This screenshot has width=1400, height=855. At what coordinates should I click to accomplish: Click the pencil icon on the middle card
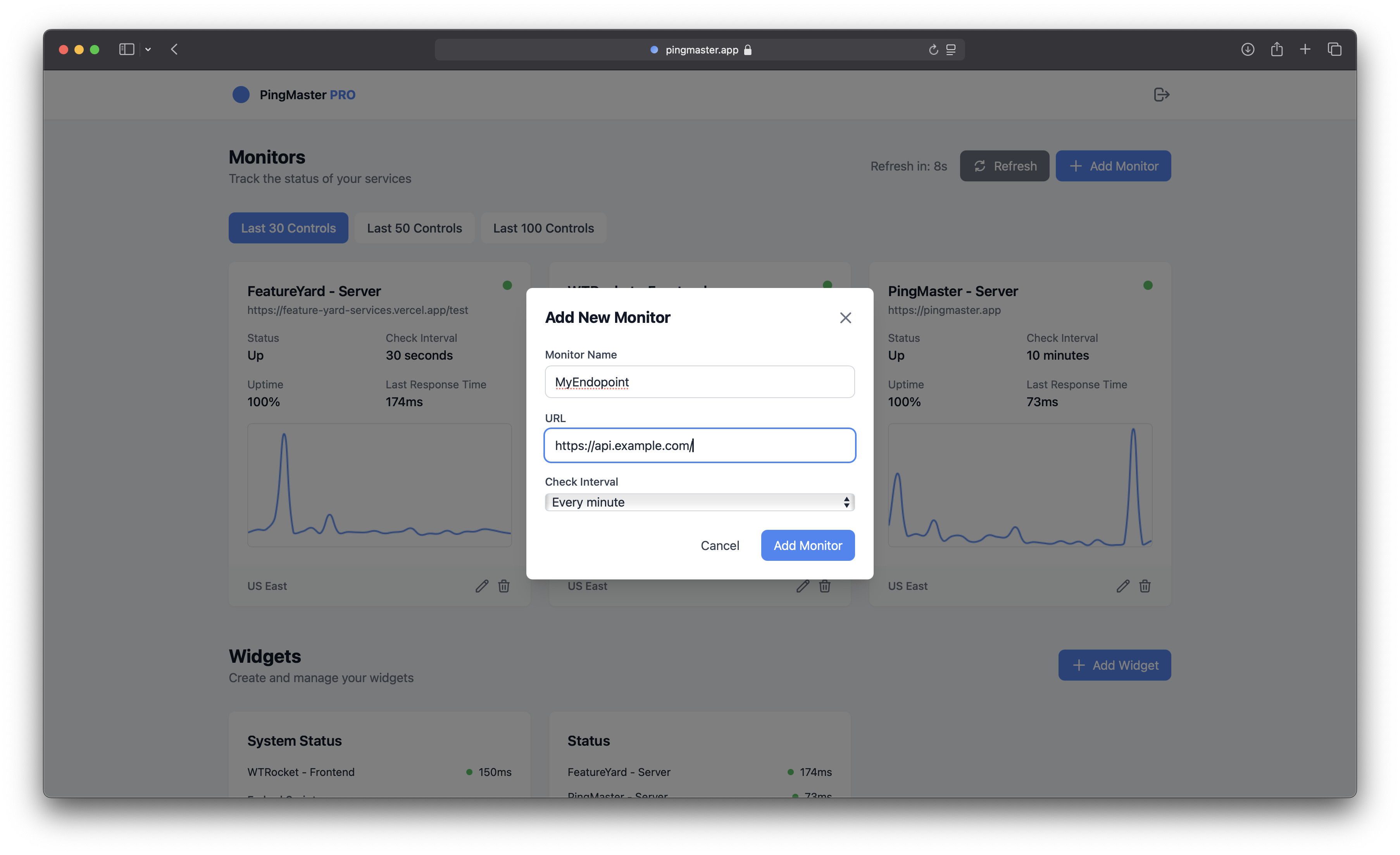pos(802,586)
